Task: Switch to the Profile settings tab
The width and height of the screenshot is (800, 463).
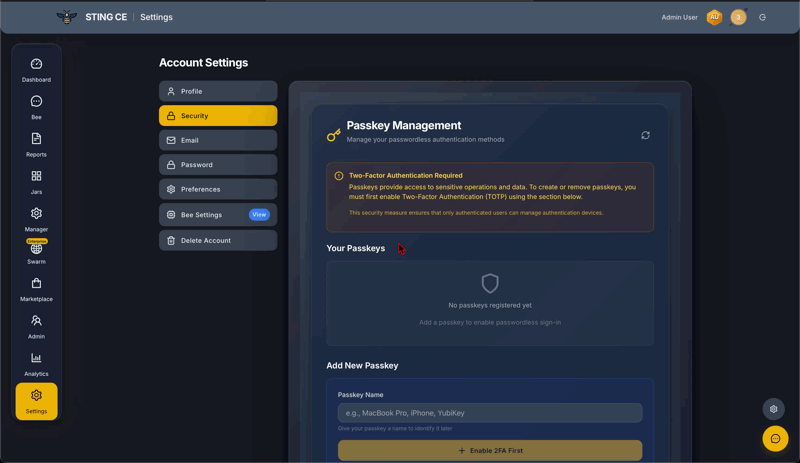Action: (218, 91)
